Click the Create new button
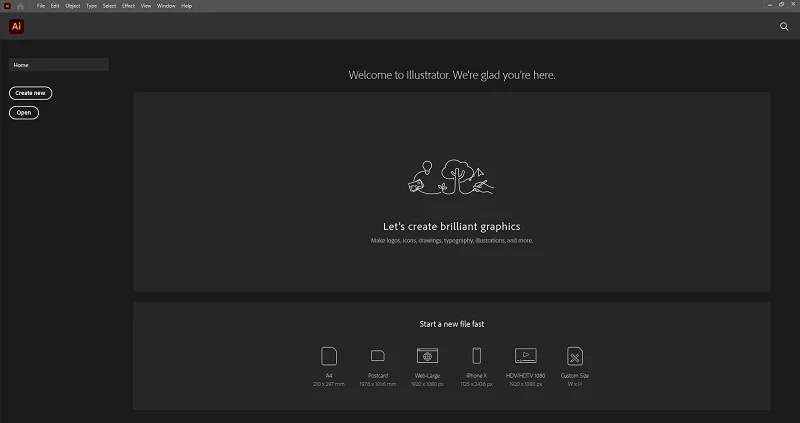This screenshot has height=423, width=800. point(31,93)
